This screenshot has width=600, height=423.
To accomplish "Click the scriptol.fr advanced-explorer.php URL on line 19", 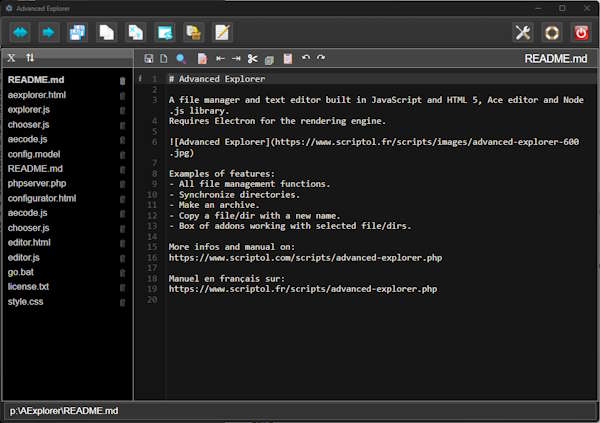I will (x=303, y=289).
